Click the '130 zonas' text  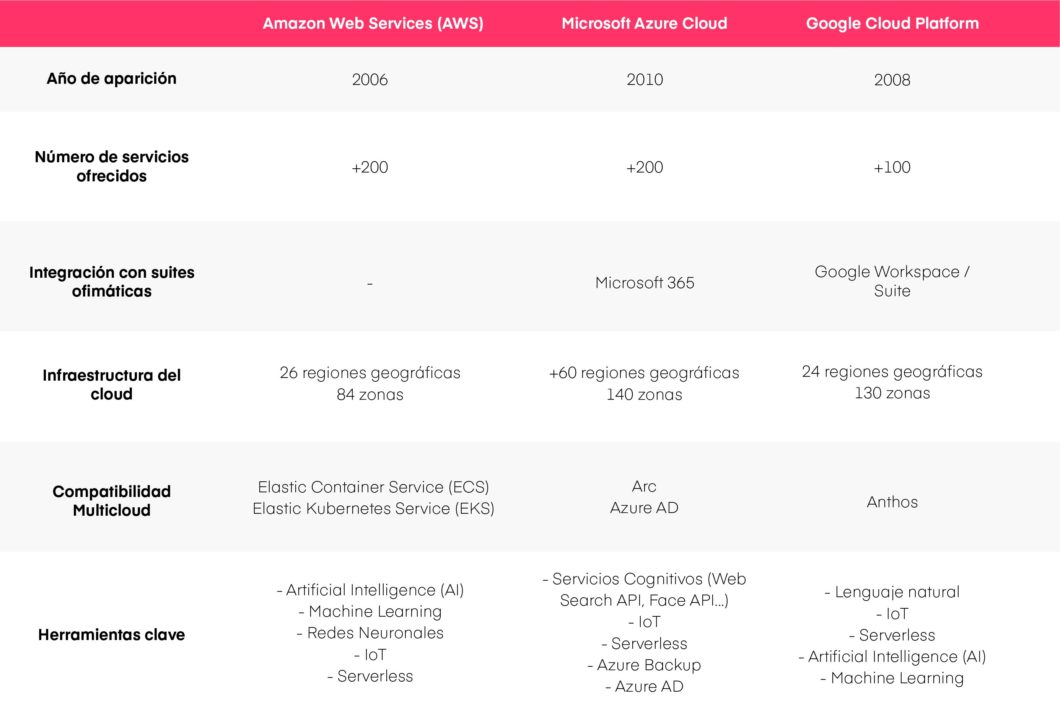click(x=892, y=393)
